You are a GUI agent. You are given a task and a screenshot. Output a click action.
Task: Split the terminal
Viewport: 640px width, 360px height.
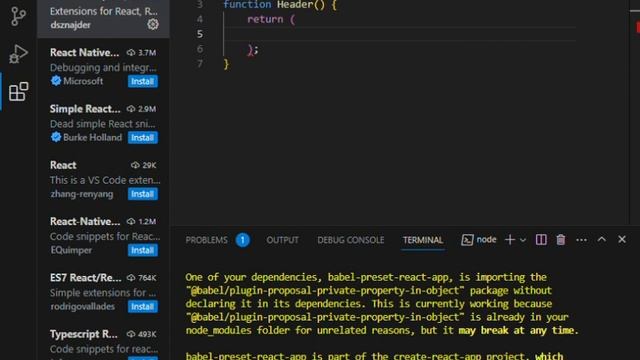541,240
